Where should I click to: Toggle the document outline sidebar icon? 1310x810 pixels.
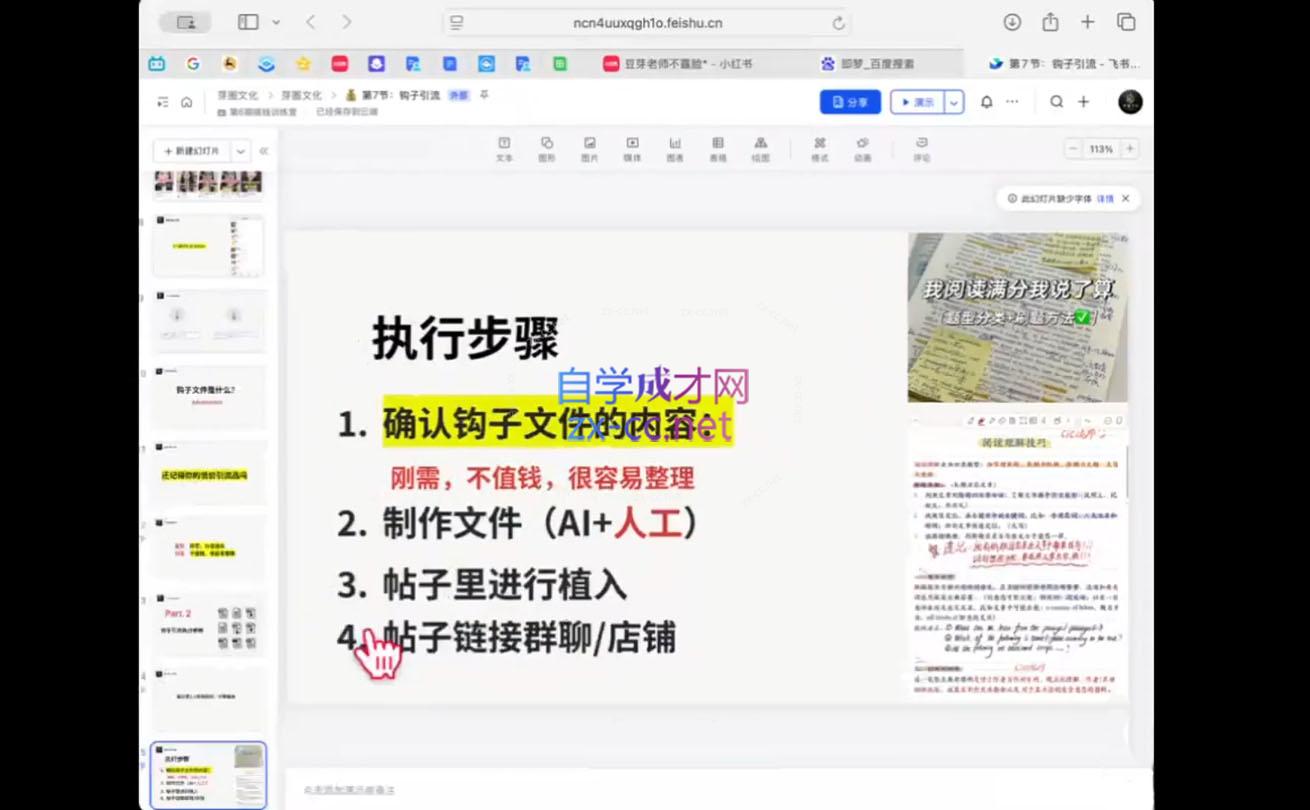pos(163,102)
